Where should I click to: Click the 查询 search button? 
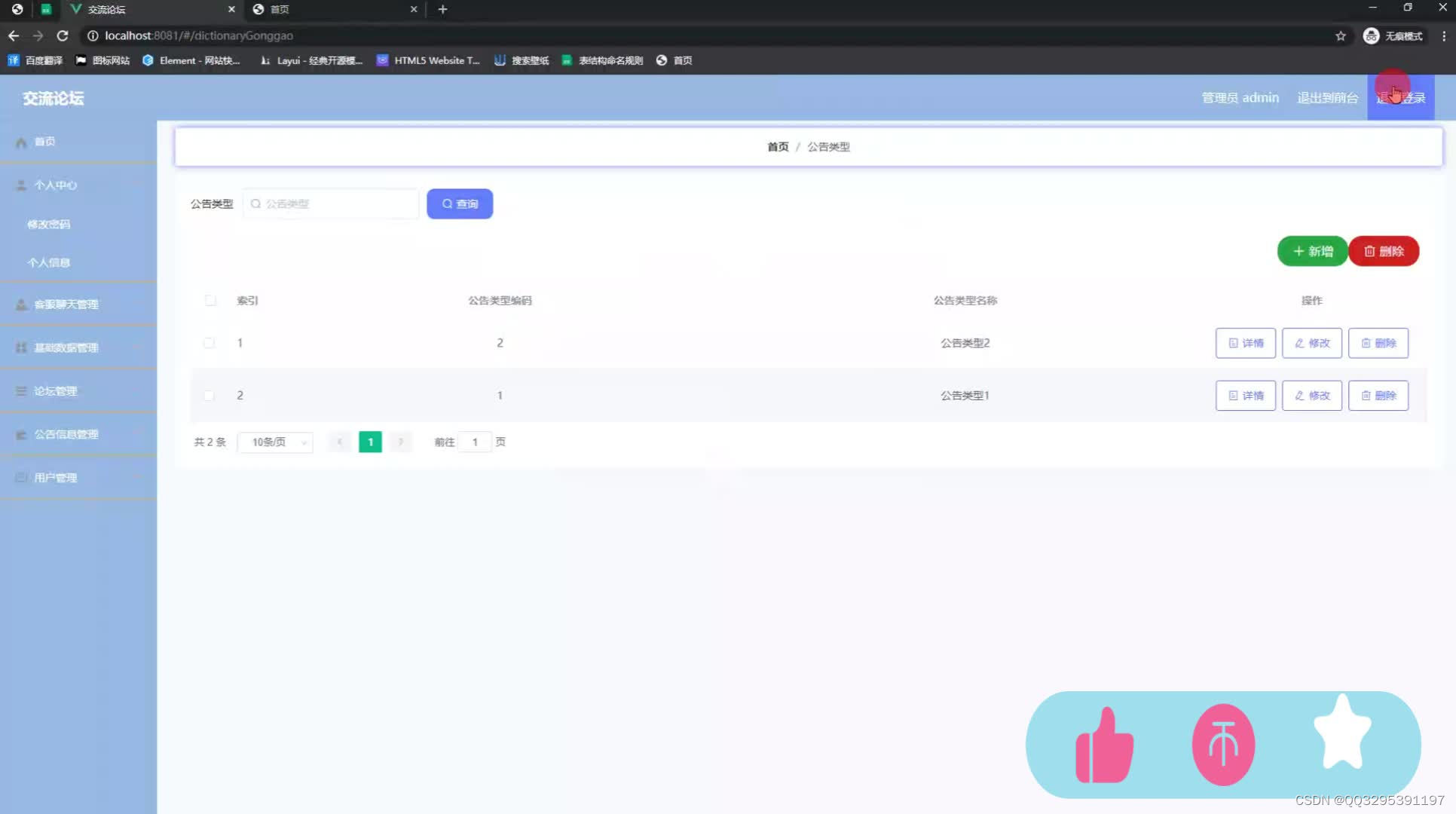tap(460, 203)
